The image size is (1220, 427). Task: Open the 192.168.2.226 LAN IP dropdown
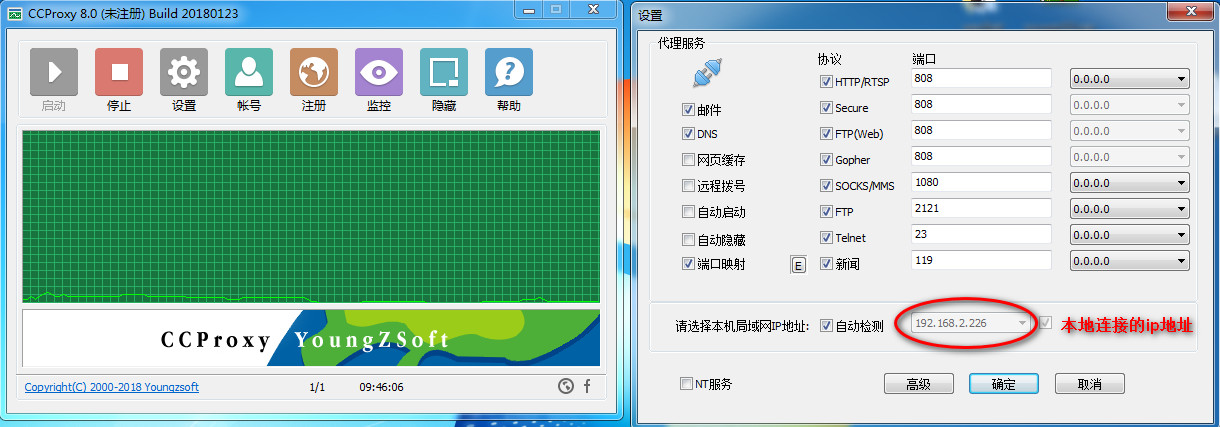tap(970, 323)
